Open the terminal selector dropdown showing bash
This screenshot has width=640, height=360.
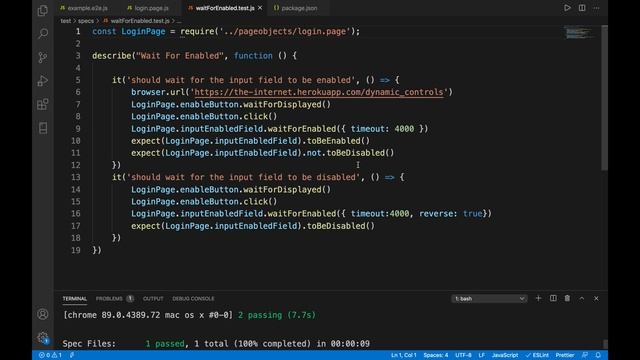(x=489, y=299)
